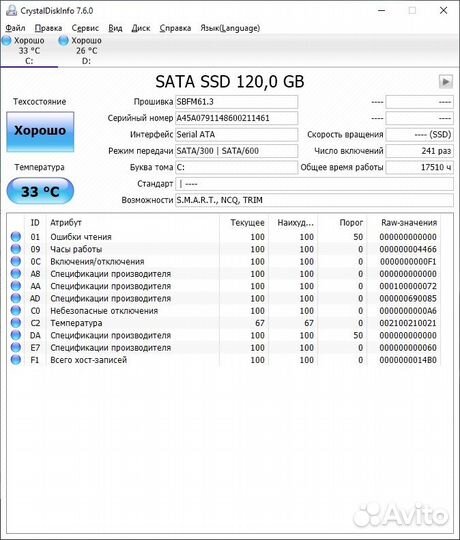The image size is (460, 540).
Task: Click raw value 0000000000A6
Action: pyautogui.click(x=408, y=311)
